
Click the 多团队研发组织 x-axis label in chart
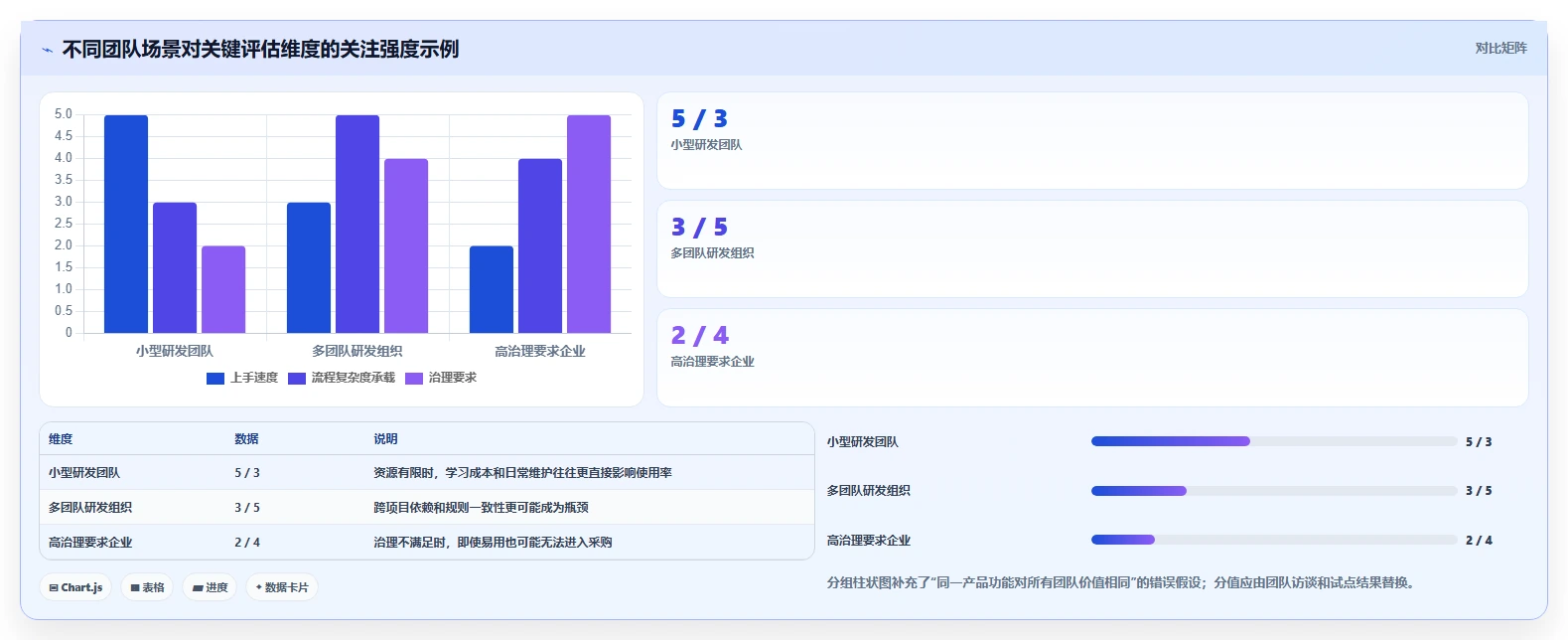(x=357, y=352)
